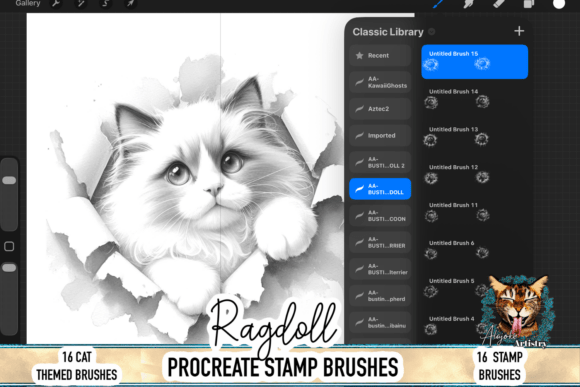Open the AA-bustin...pherd brush set
The width and height of the screenshot is (580, 387).
380,295
